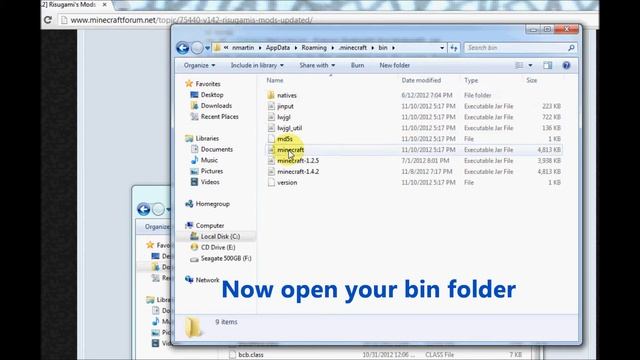
Task: Select Homegroup in navigation pane
Action: 207,204
